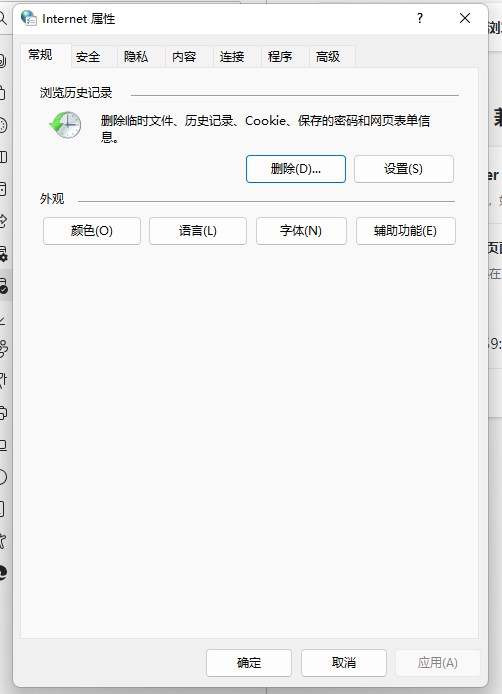Close the Internet 属性 dialog with X
The width and height of the screenshot is (502, 694).
tap(465, 18)
